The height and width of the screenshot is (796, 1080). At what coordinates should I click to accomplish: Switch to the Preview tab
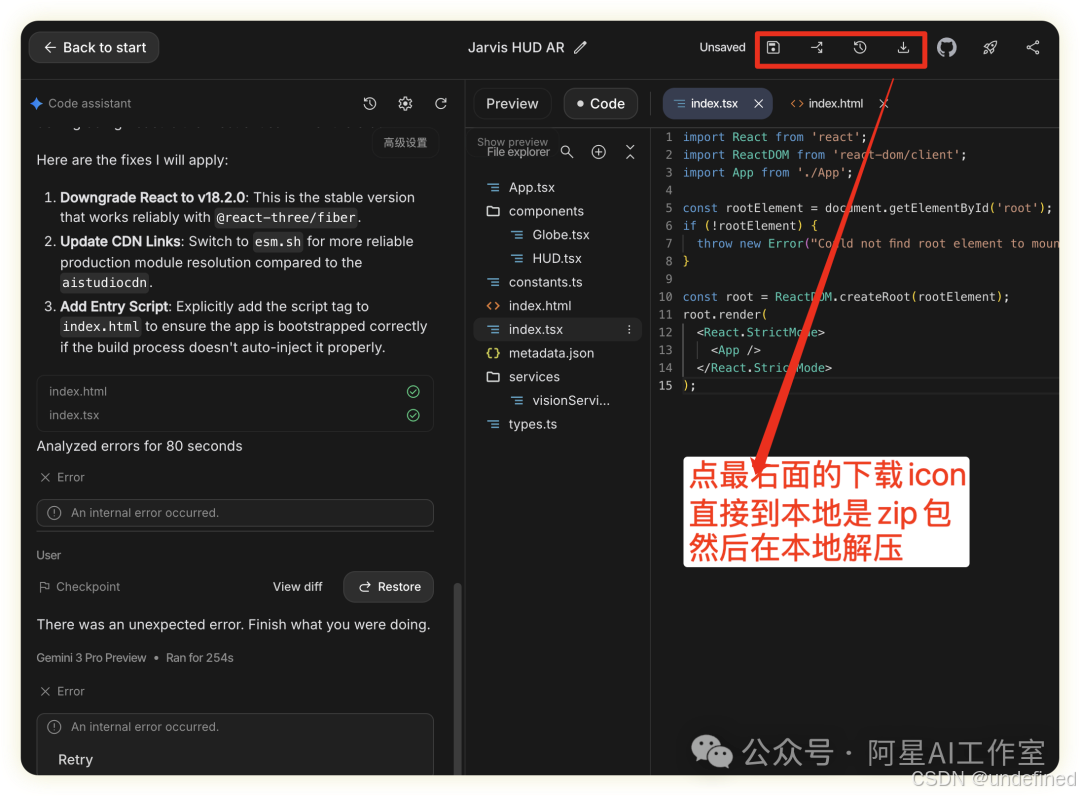point(512,103)
